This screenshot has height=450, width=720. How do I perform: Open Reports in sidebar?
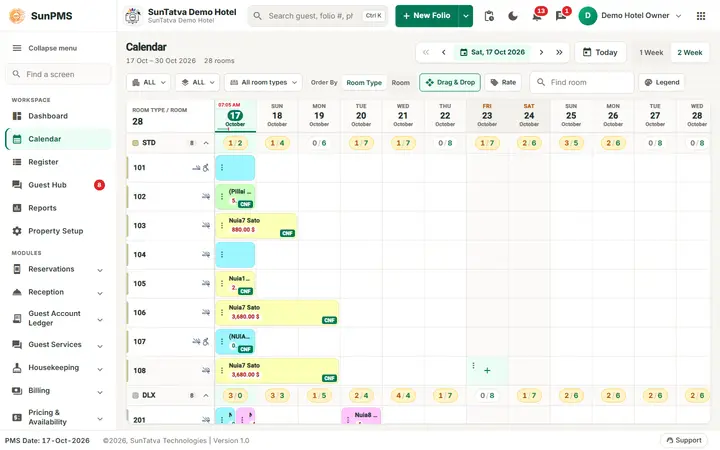58,208
